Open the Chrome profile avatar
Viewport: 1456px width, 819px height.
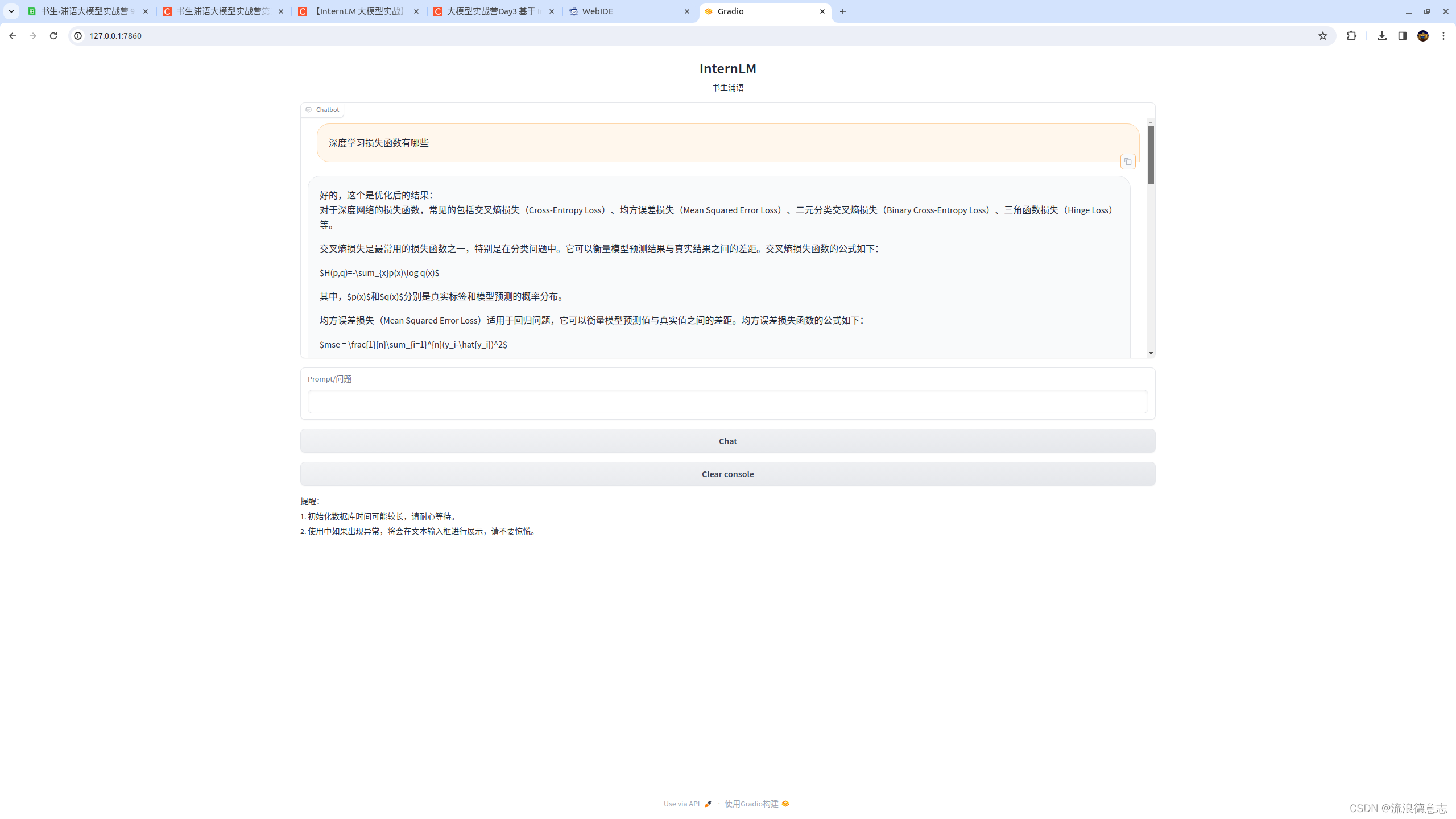(1423, 36)
